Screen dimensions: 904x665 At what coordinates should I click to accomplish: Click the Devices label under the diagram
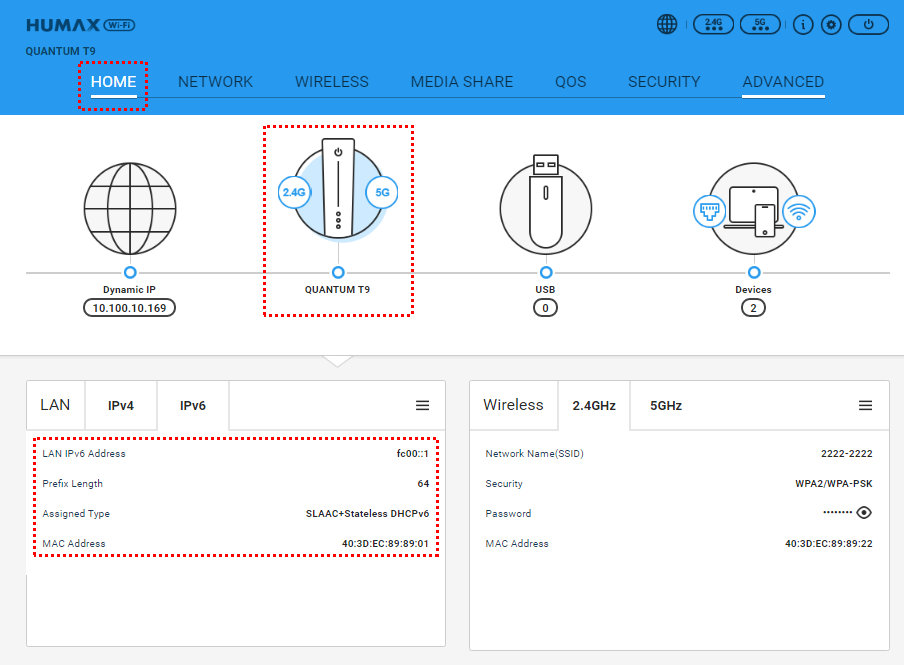tap(753, 290)
